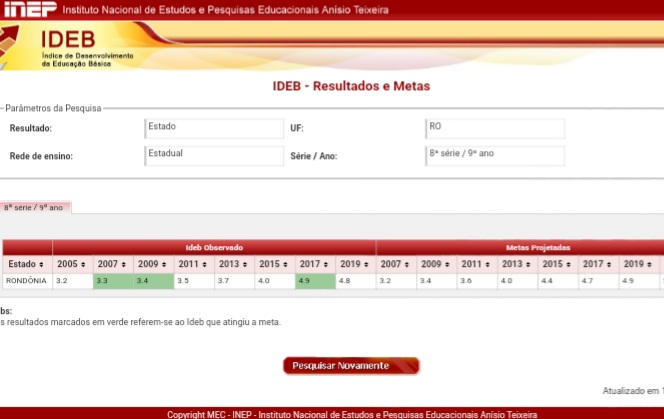The image size is (664, 419).
Task: Sort by 2017 in Metas Projetadas
Action: point(597,264)
